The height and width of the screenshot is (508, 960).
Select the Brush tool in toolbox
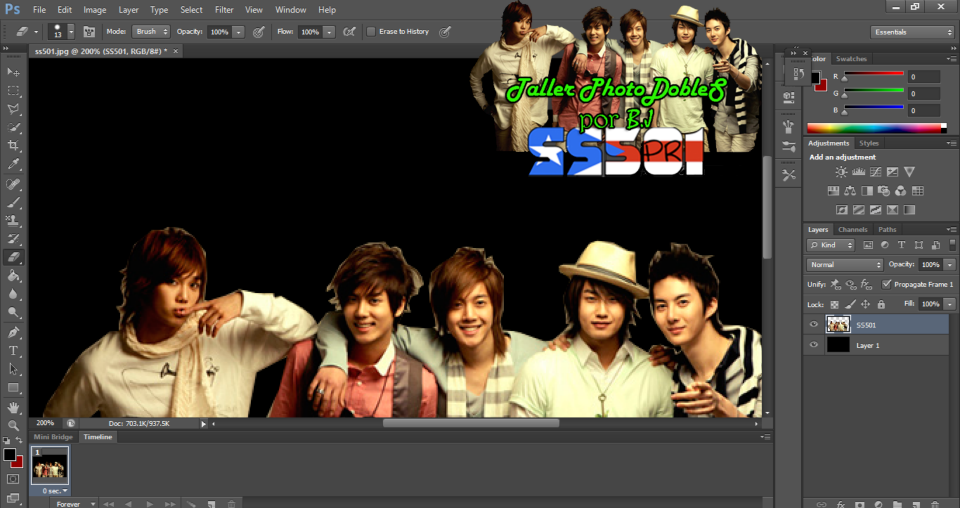coord(13,203)
